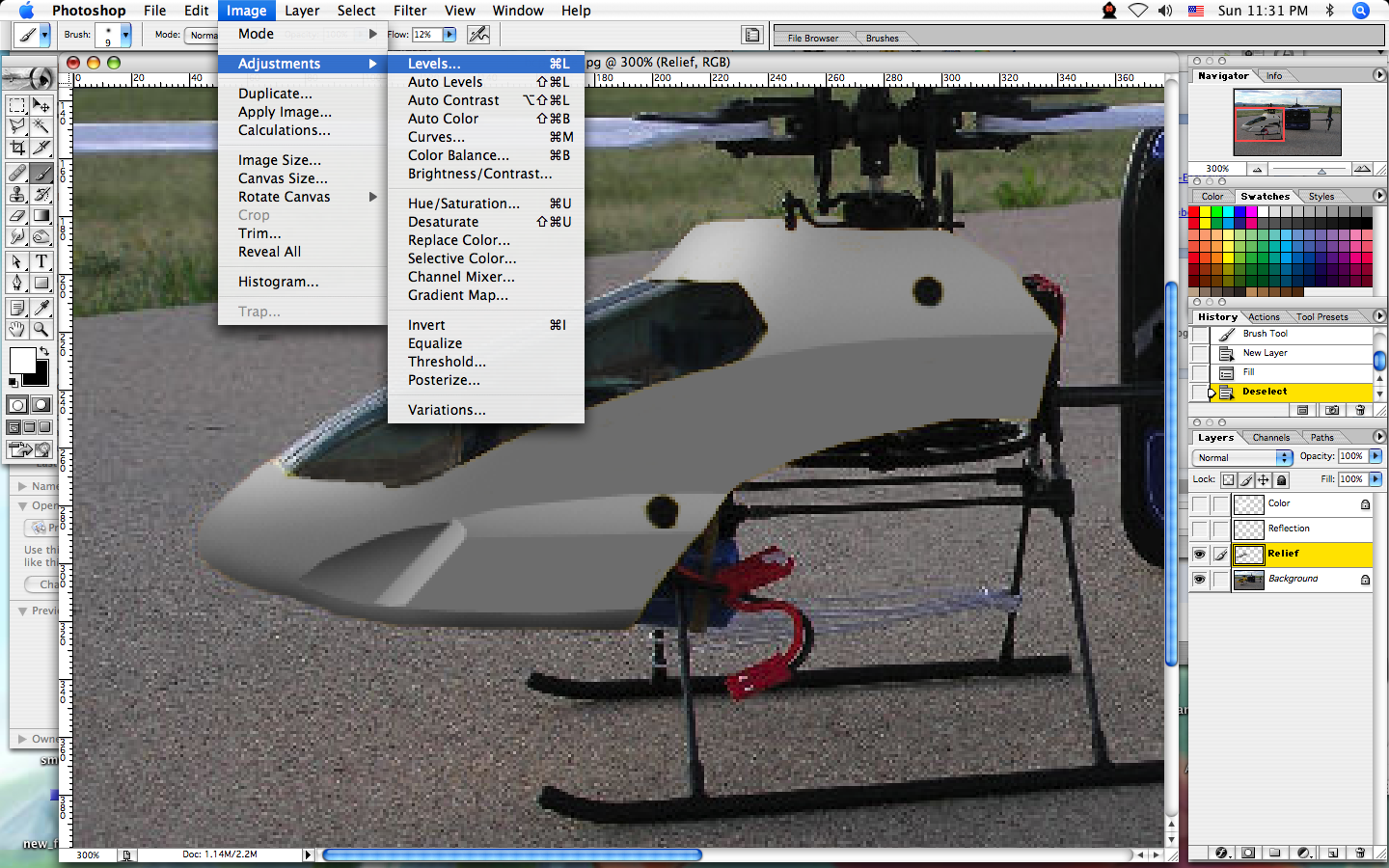Select the Hand tool

click(x=17, y=329)
